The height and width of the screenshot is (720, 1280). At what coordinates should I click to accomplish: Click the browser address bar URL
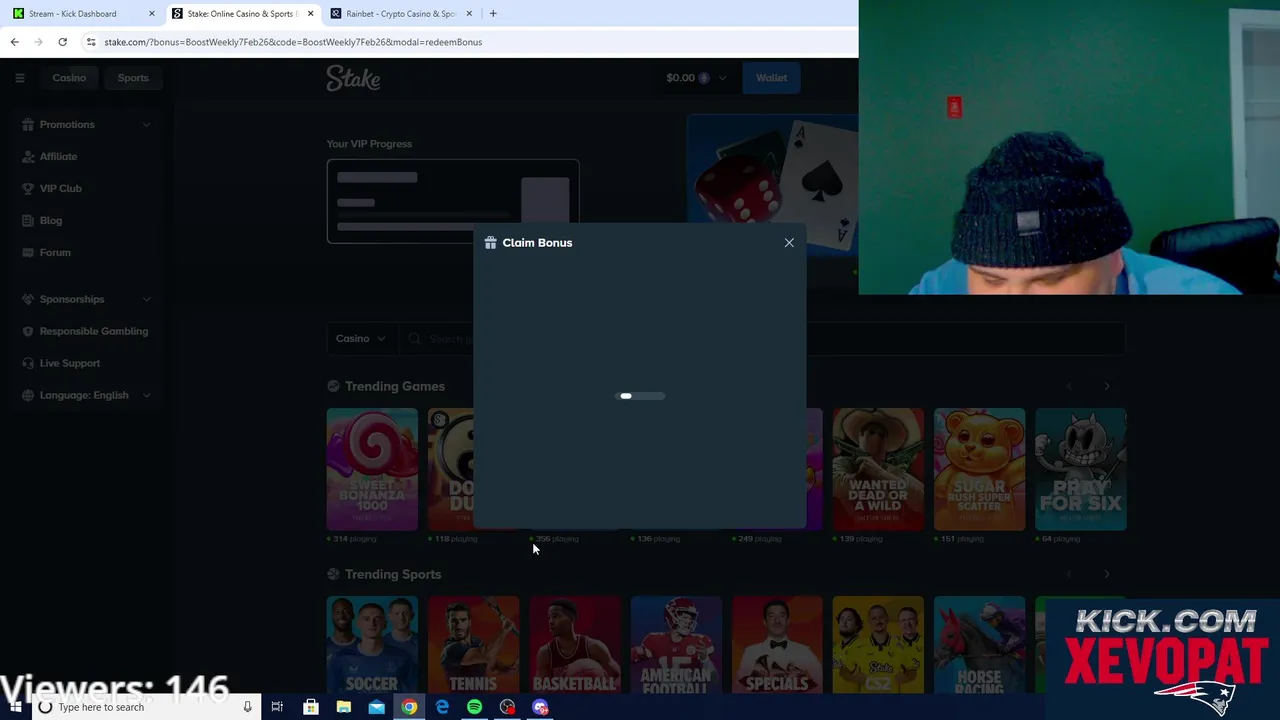tap(293, 42)
